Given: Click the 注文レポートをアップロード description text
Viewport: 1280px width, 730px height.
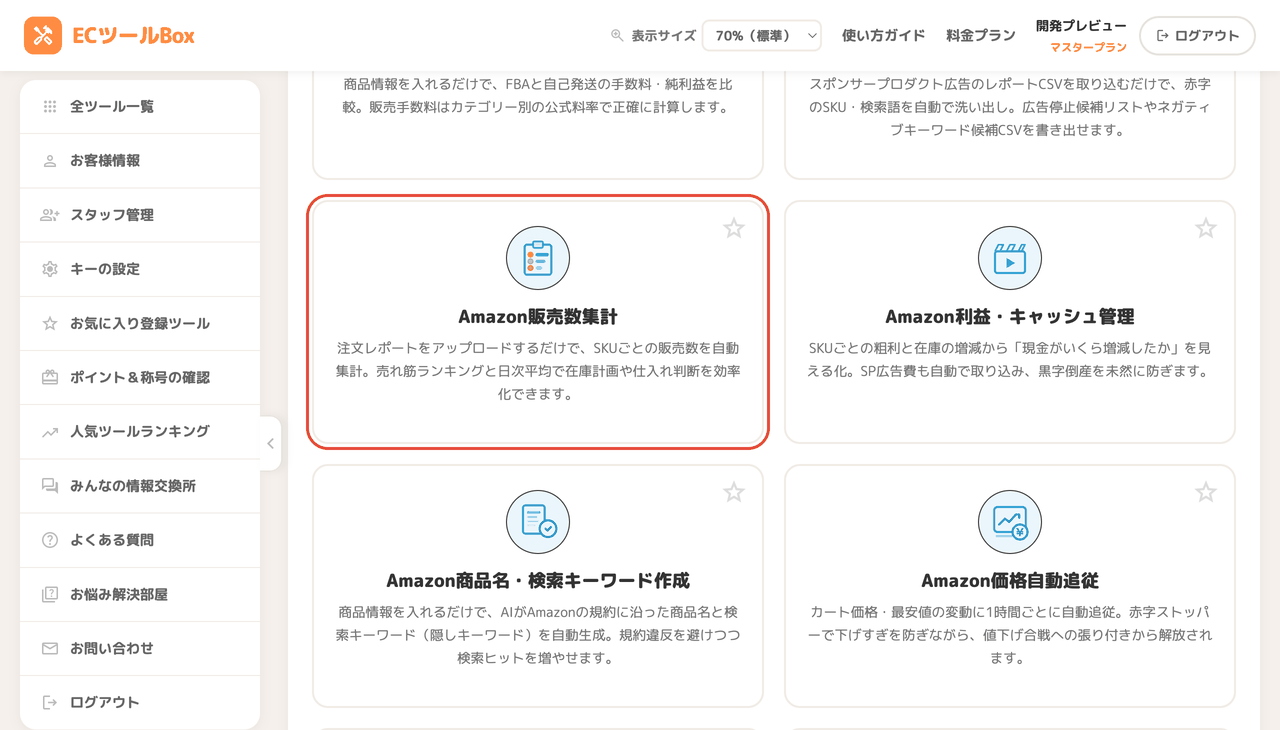Looking at the screenshot, I should (x=538, y=371).
